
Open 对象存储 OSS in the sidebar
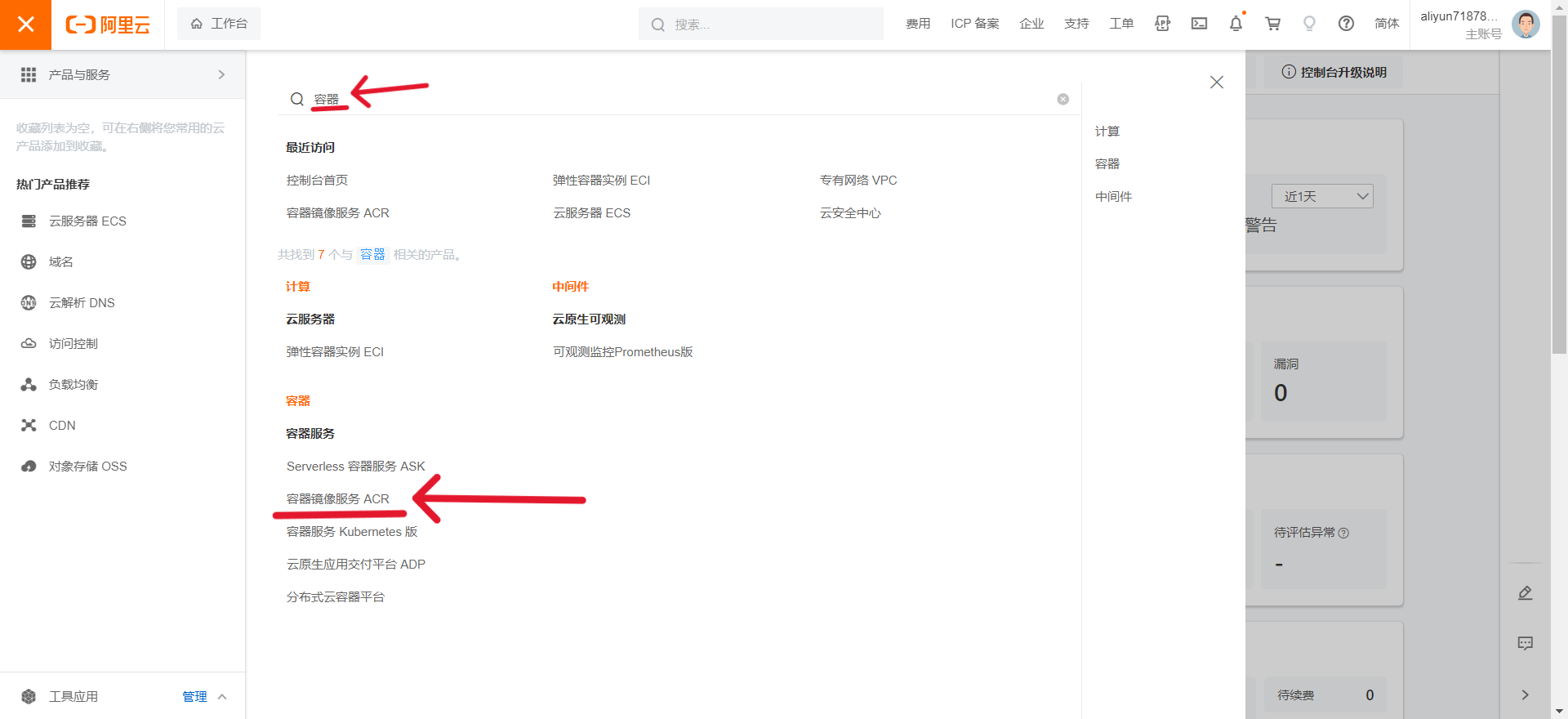pyautogui.click(x=87, y=467)
